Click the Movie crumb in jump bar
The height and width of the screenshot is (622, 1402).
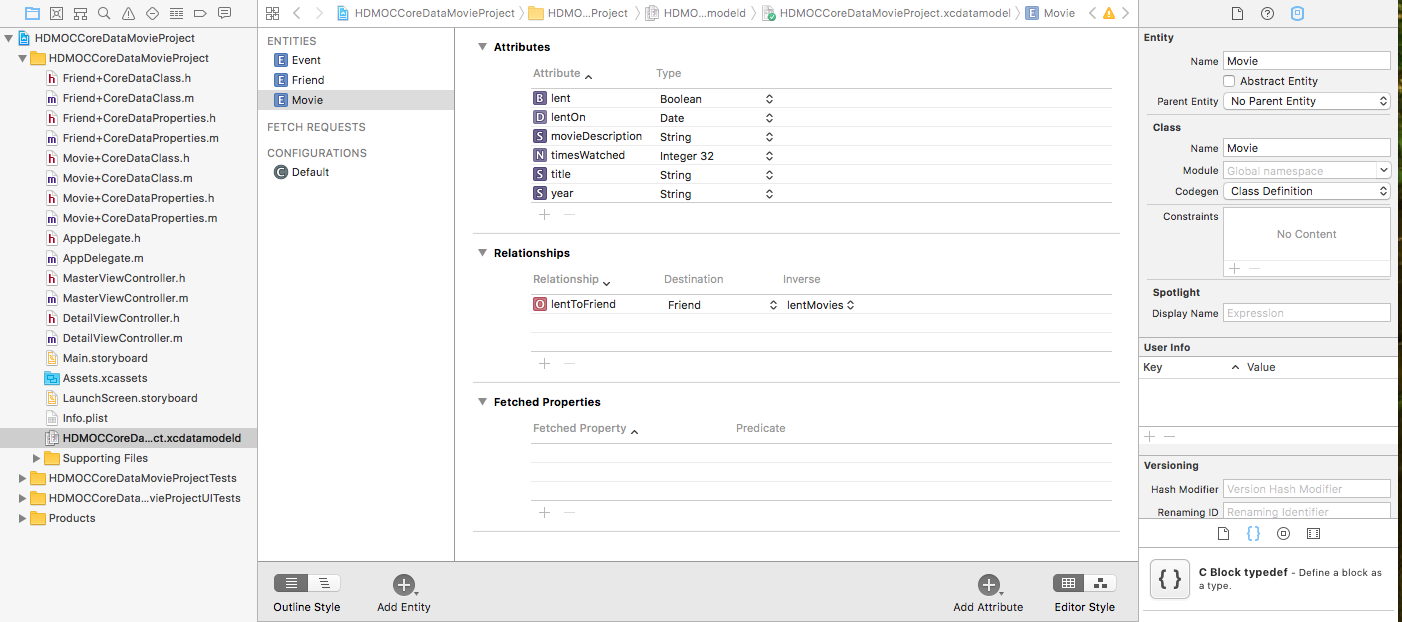pos(1050,13)
